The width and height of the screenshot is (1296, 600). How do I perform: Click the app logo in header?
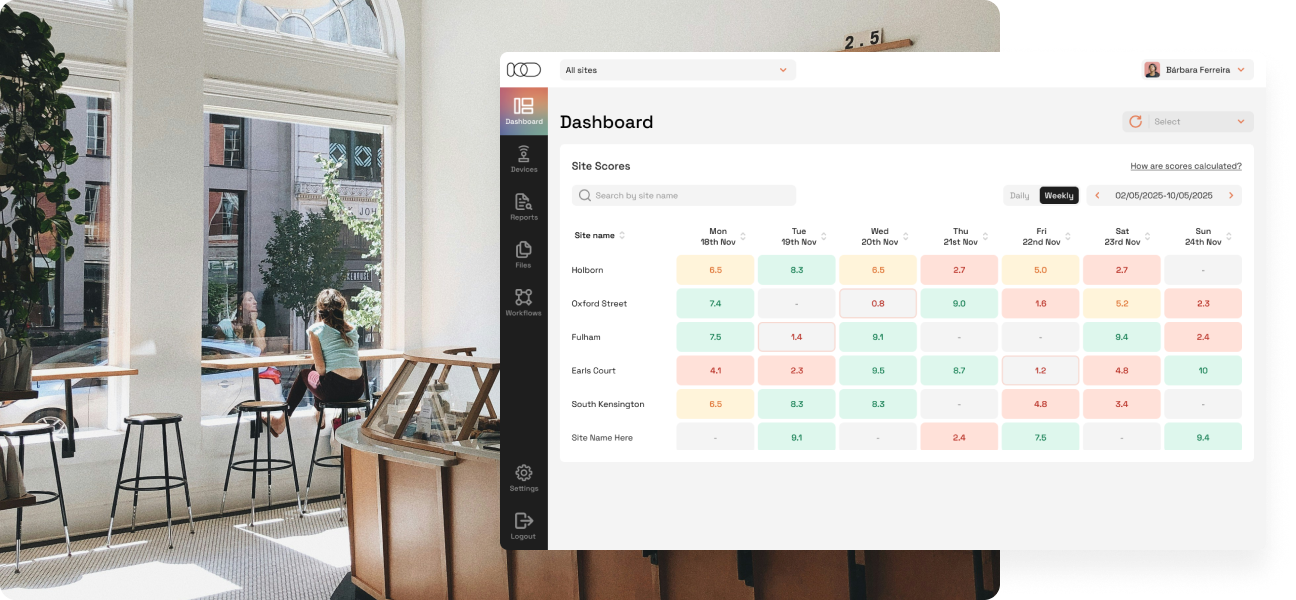523,70
